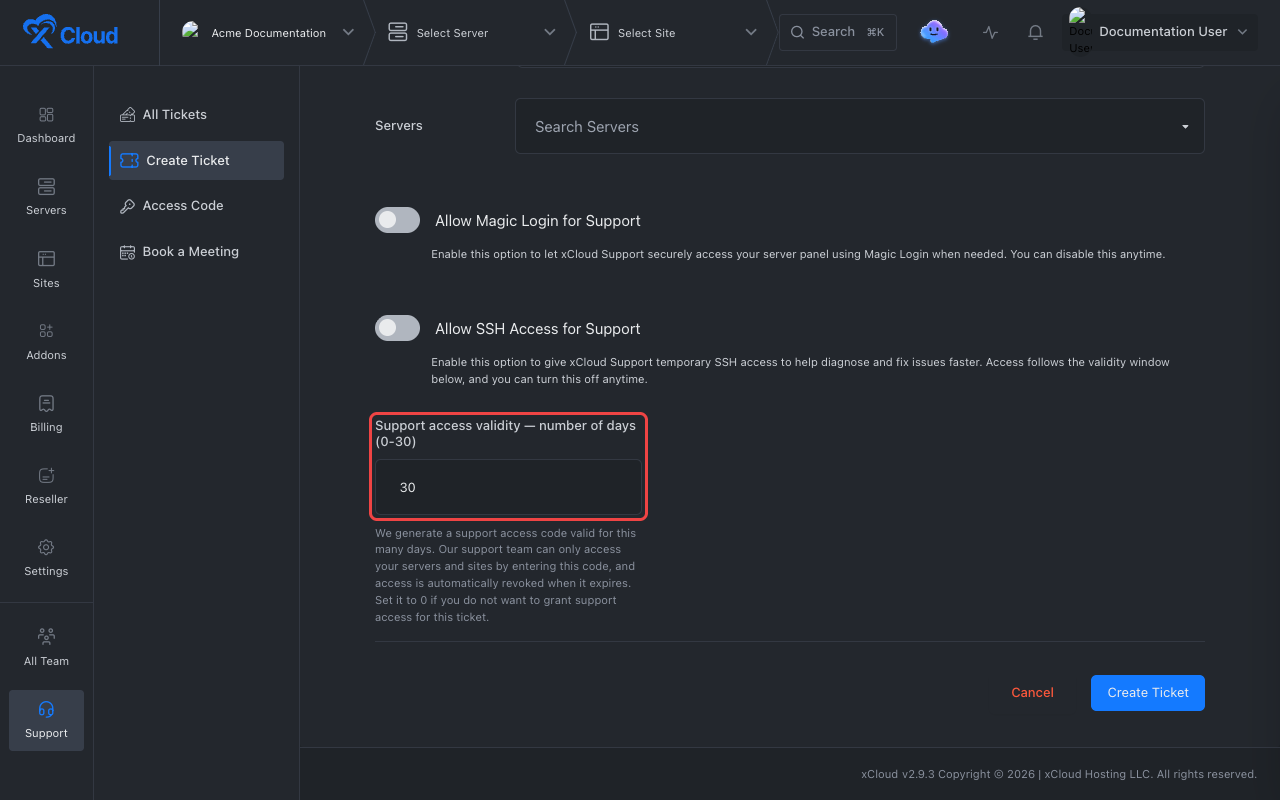Viewport: 1280px width, 800px height.
Task: Click the Cancel link
Action: tap(1032, 692)
